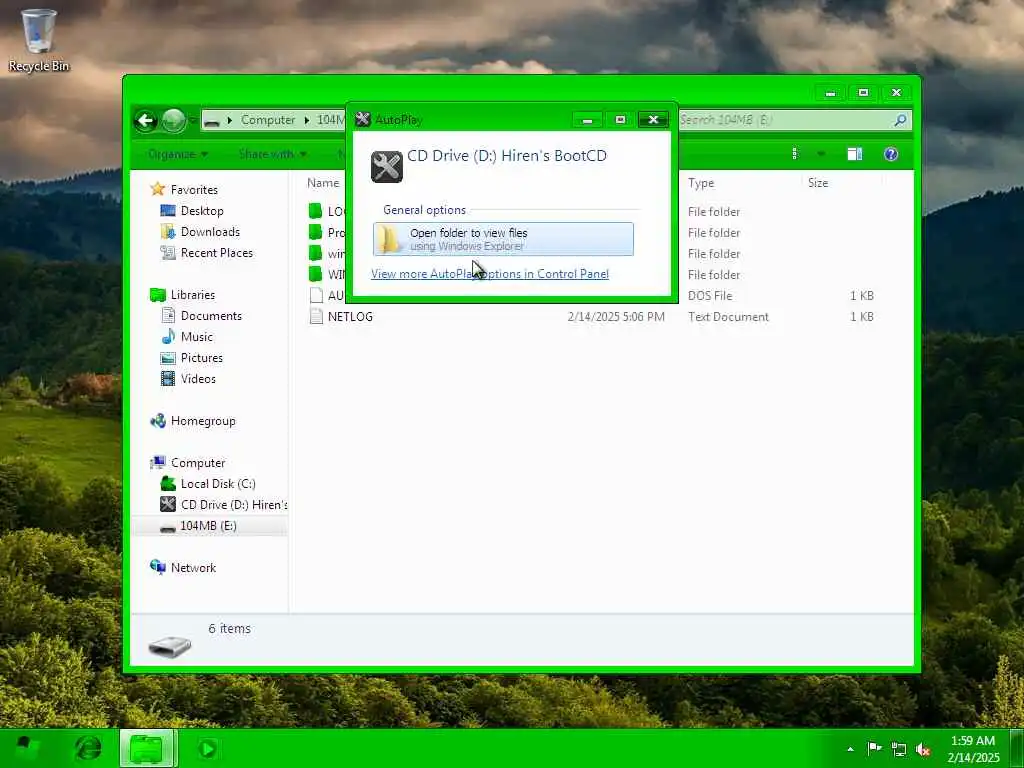Minimize the Explorer window

pyautogui.click(x=830, y=93)
